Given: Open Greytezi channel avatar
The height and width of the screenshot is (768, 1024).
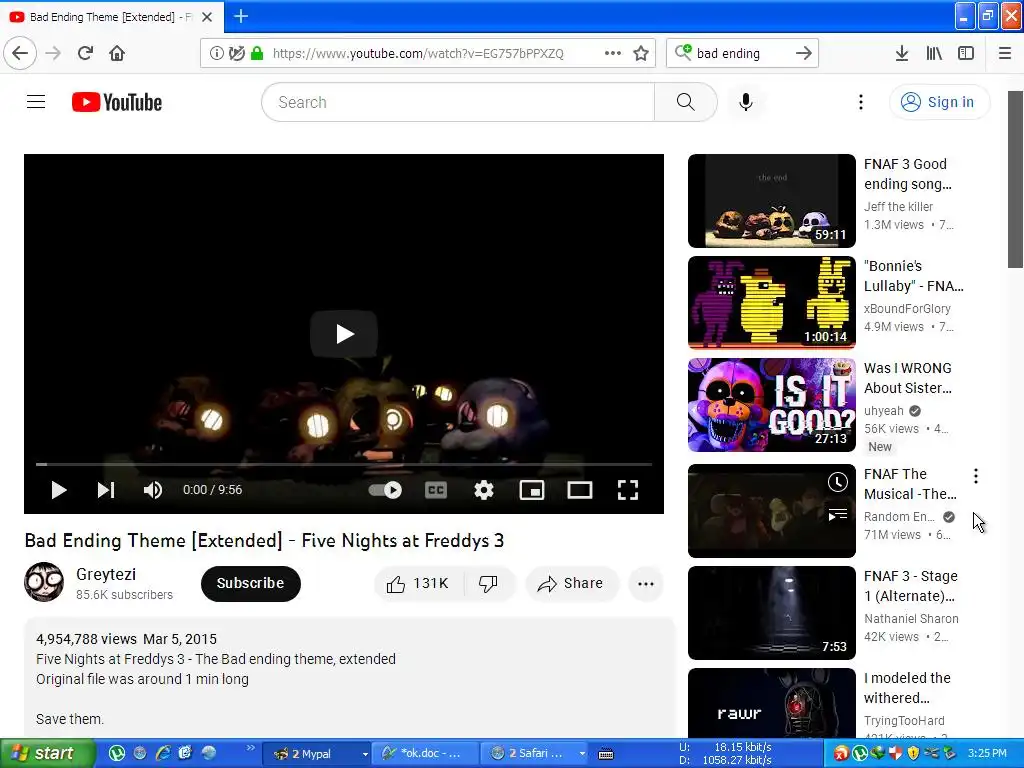Looking at the screenshot, I should (44, 582).
